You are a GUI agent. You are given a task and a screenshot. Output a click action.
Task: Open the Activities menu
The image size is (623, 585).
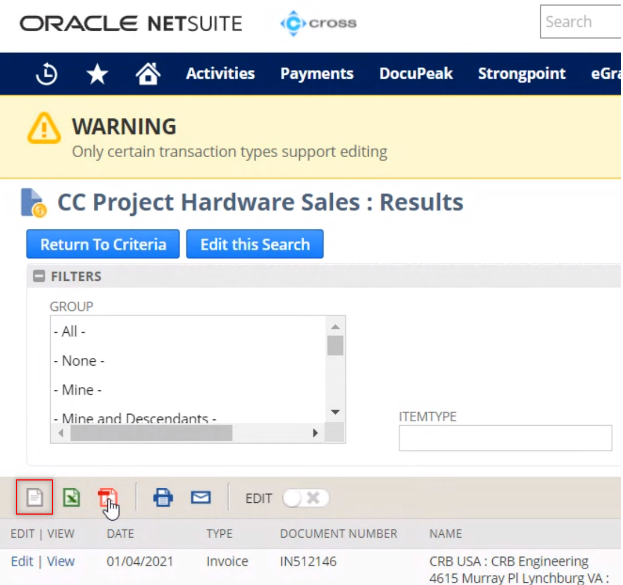221,74
